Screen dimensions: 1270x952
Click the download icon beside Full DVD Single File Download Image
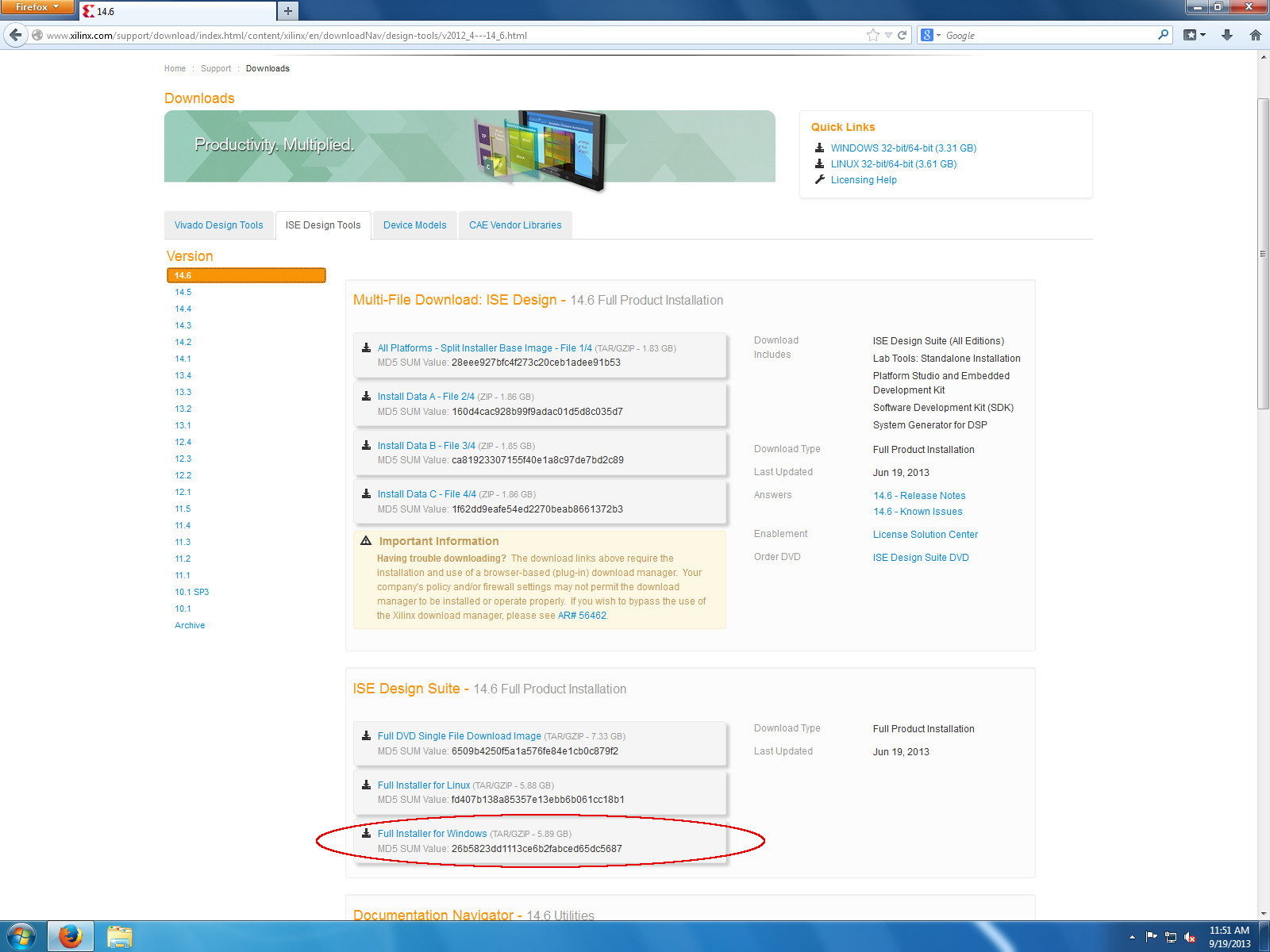click(x=367, y=735)
